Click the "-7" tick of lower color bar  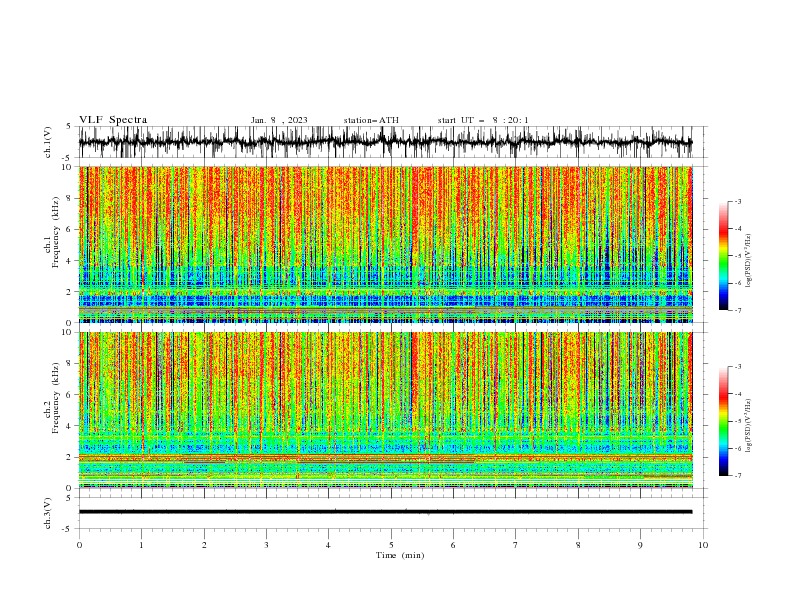(737, 475)
